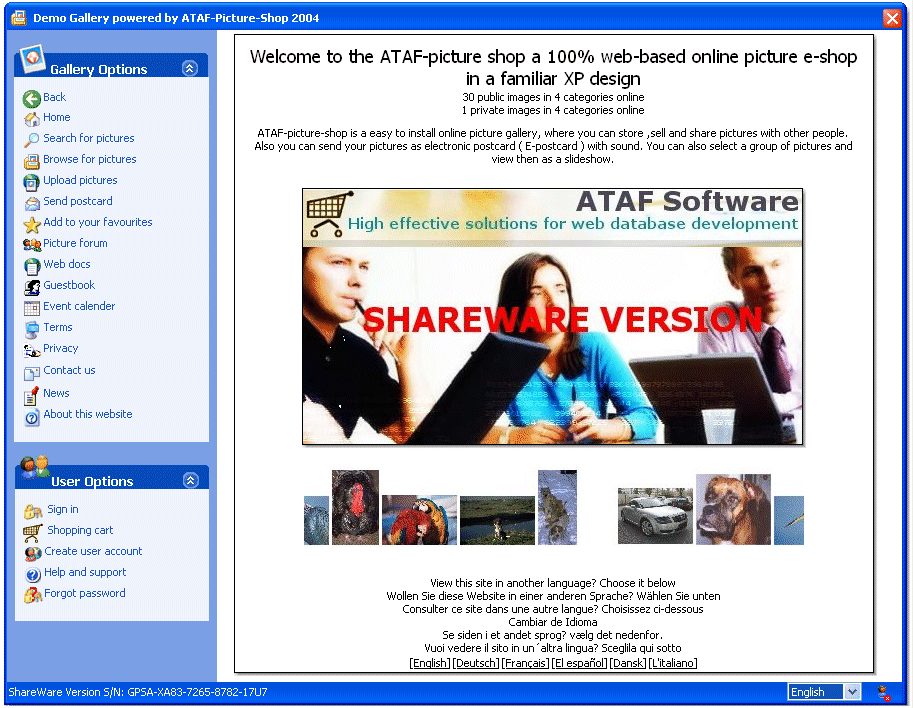Screen dimensions: 913x708
Task: Click the ATAF Software banner image
Action: coord(552,316)
